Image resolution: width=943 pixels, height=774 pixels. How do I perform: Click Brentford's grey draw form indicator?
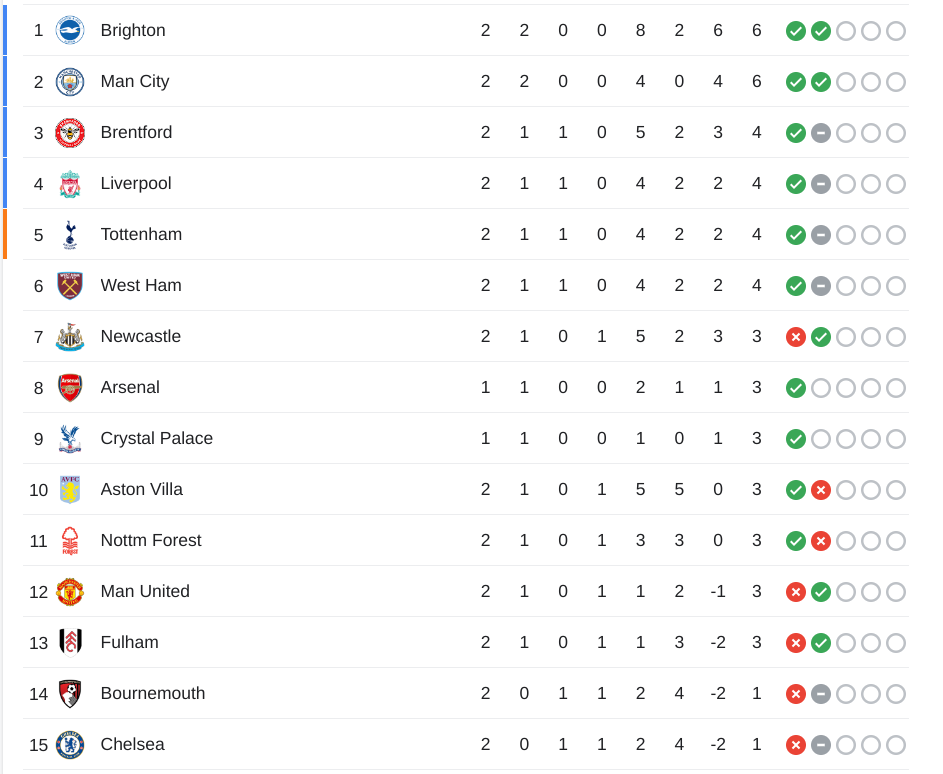coord(821,133)
